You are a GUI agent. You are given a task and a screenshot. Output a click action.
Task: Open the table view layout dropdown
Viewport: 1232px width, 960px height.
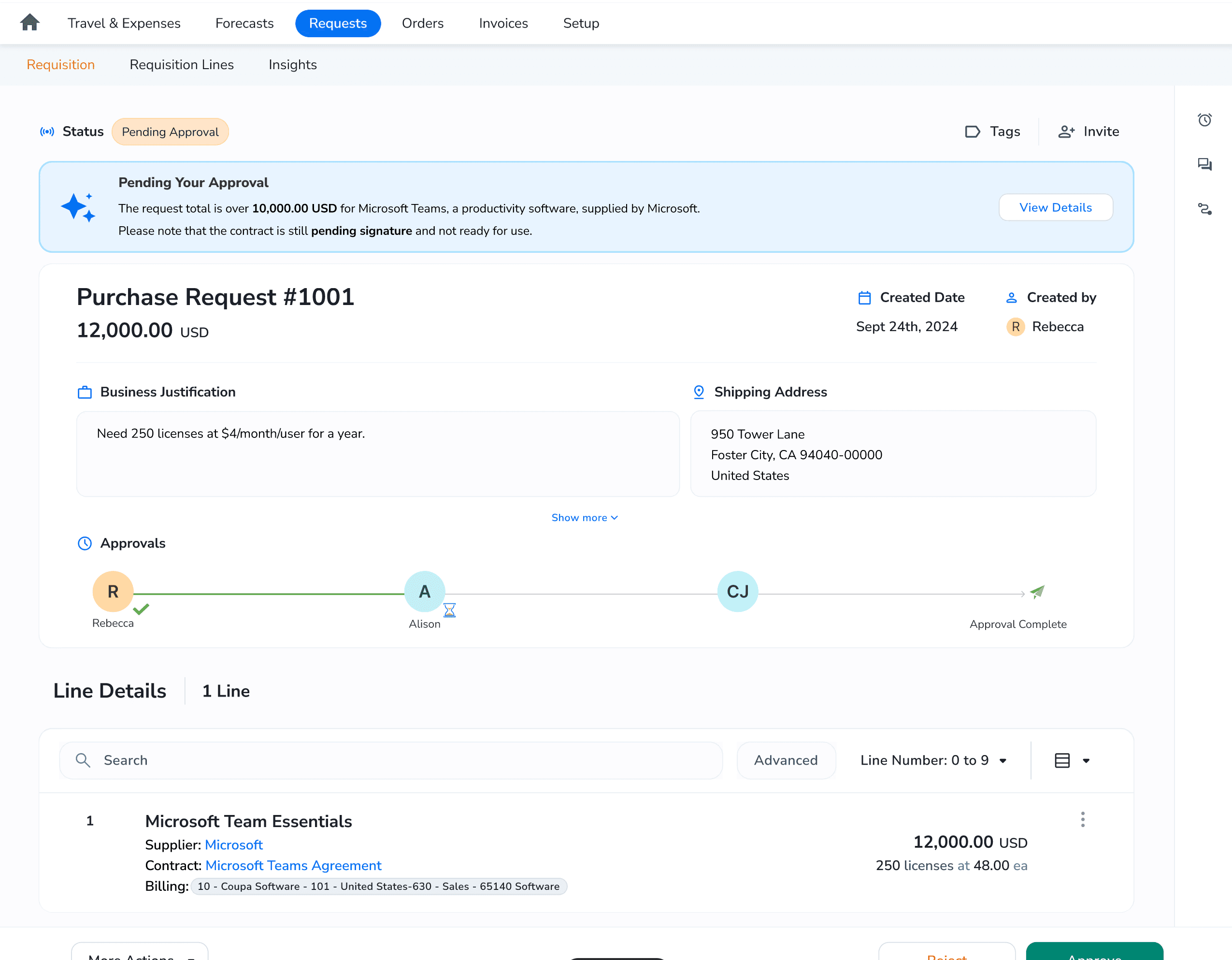pos(1073,760)
